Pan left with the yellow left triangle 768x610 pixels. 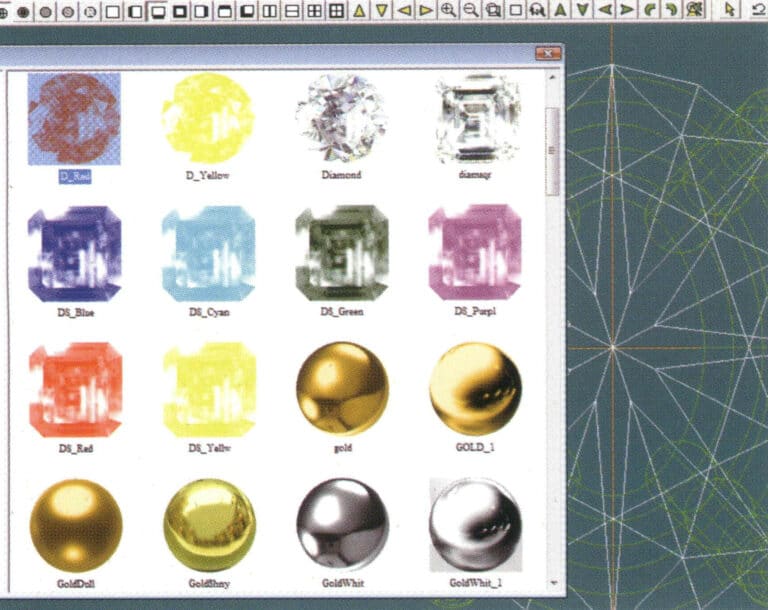404,11
